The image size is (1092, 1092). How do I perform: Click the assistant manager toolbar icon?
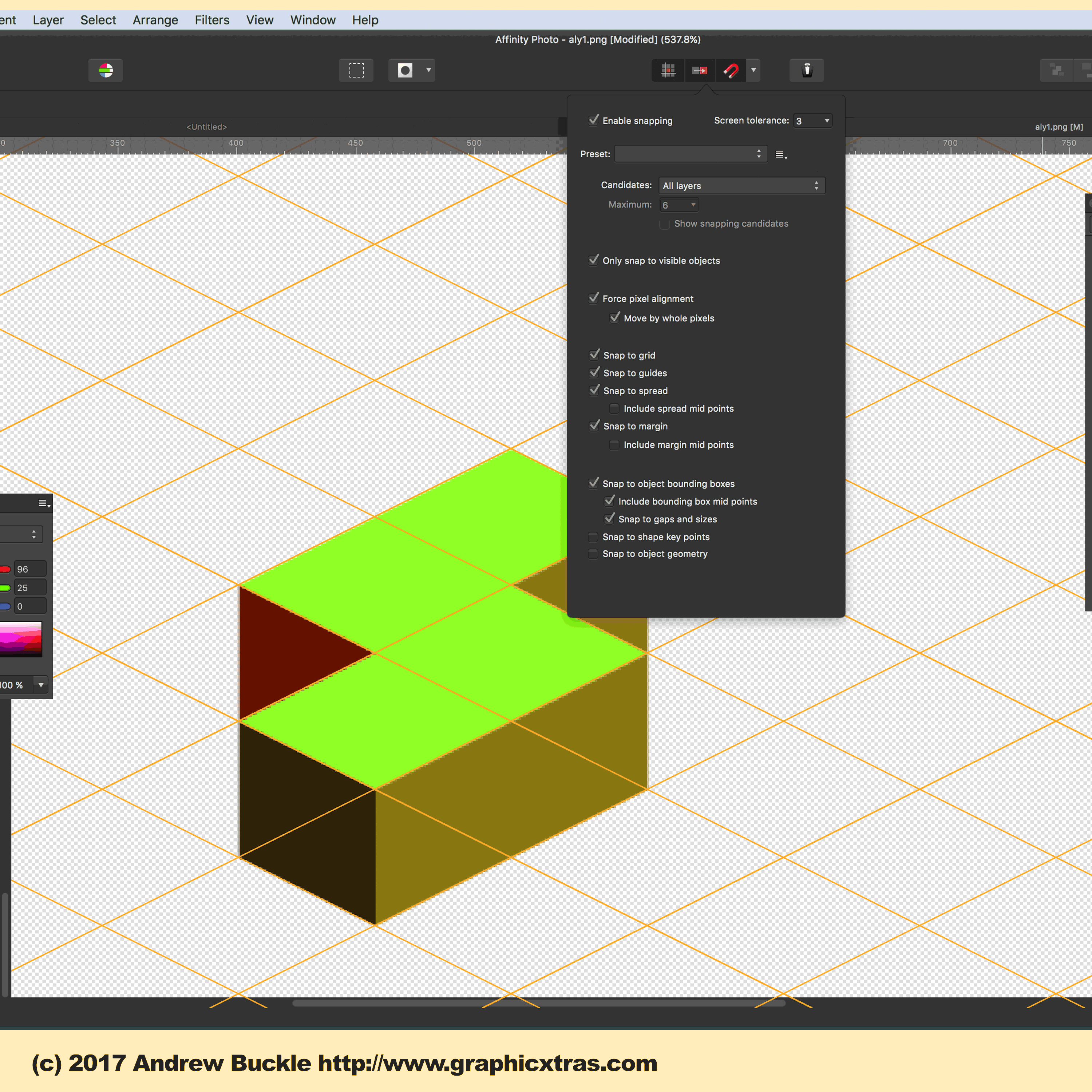coord(807,70)
